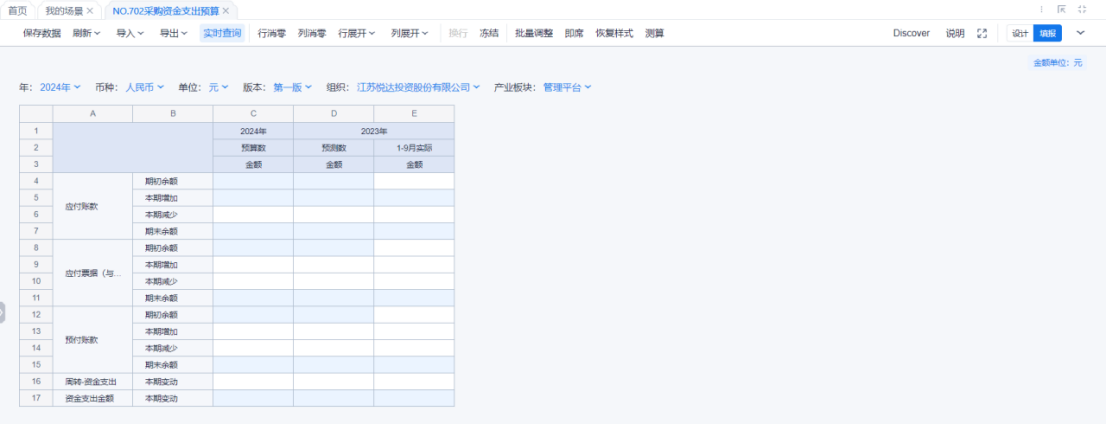The image size is (1106, 424).
Task: Close the NO.702采购资金支出预算 tab
Action: pyautogui.click(x=226, y=10)
